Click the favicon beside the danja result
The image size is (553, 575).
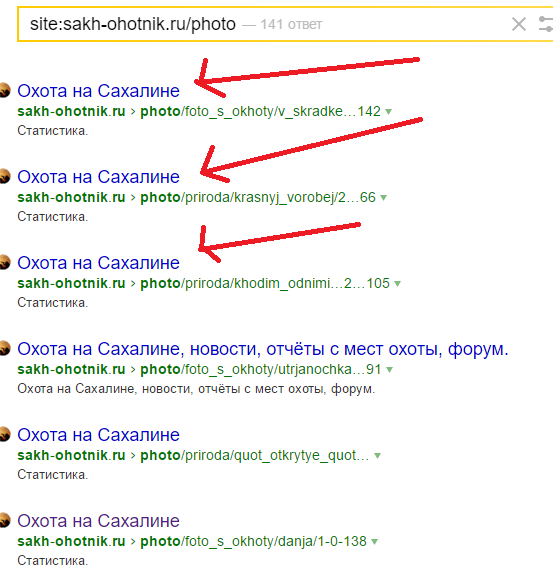(x=5, y=520)
